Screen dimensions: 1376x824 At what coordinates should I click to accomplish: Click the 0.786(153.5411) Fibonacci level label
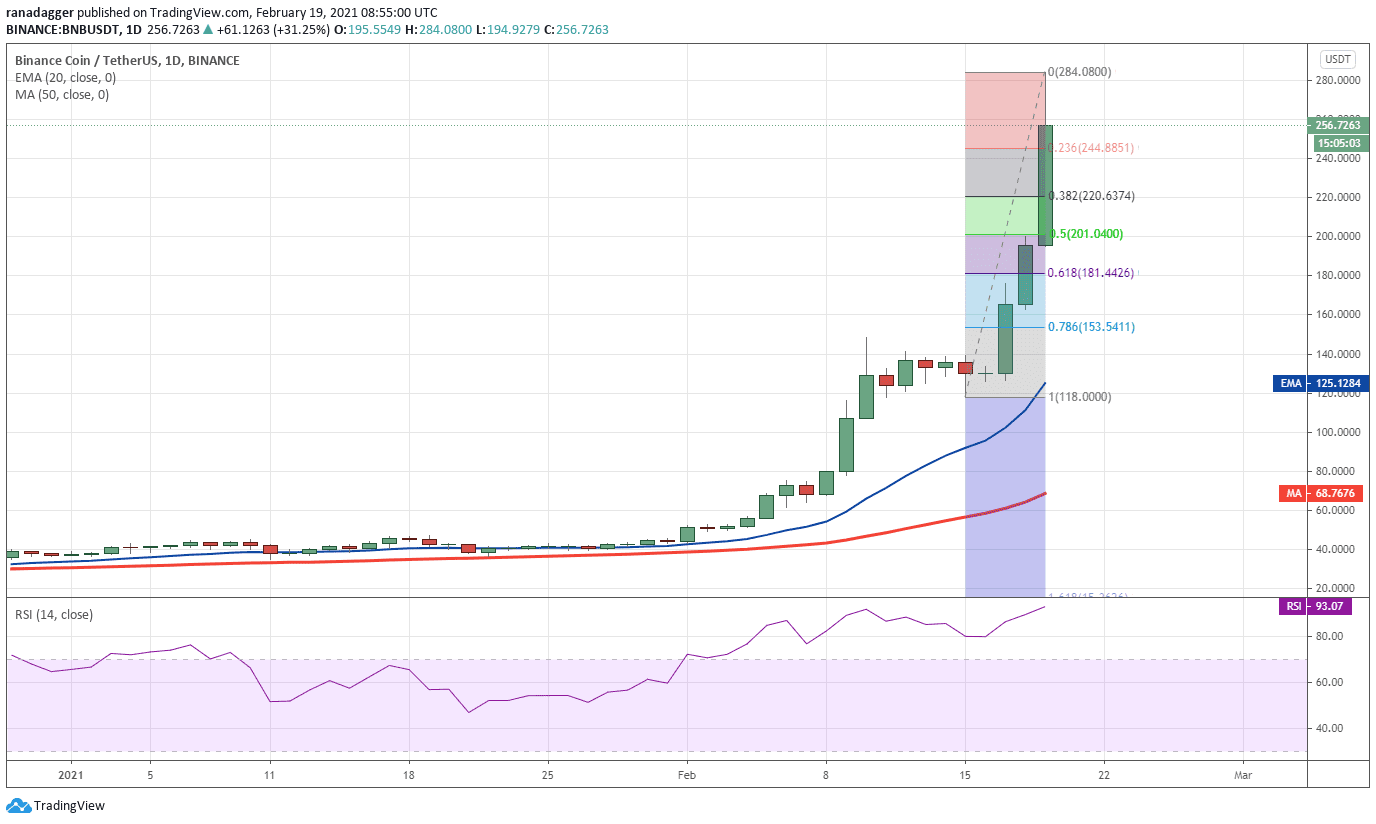coord(1091,327)
